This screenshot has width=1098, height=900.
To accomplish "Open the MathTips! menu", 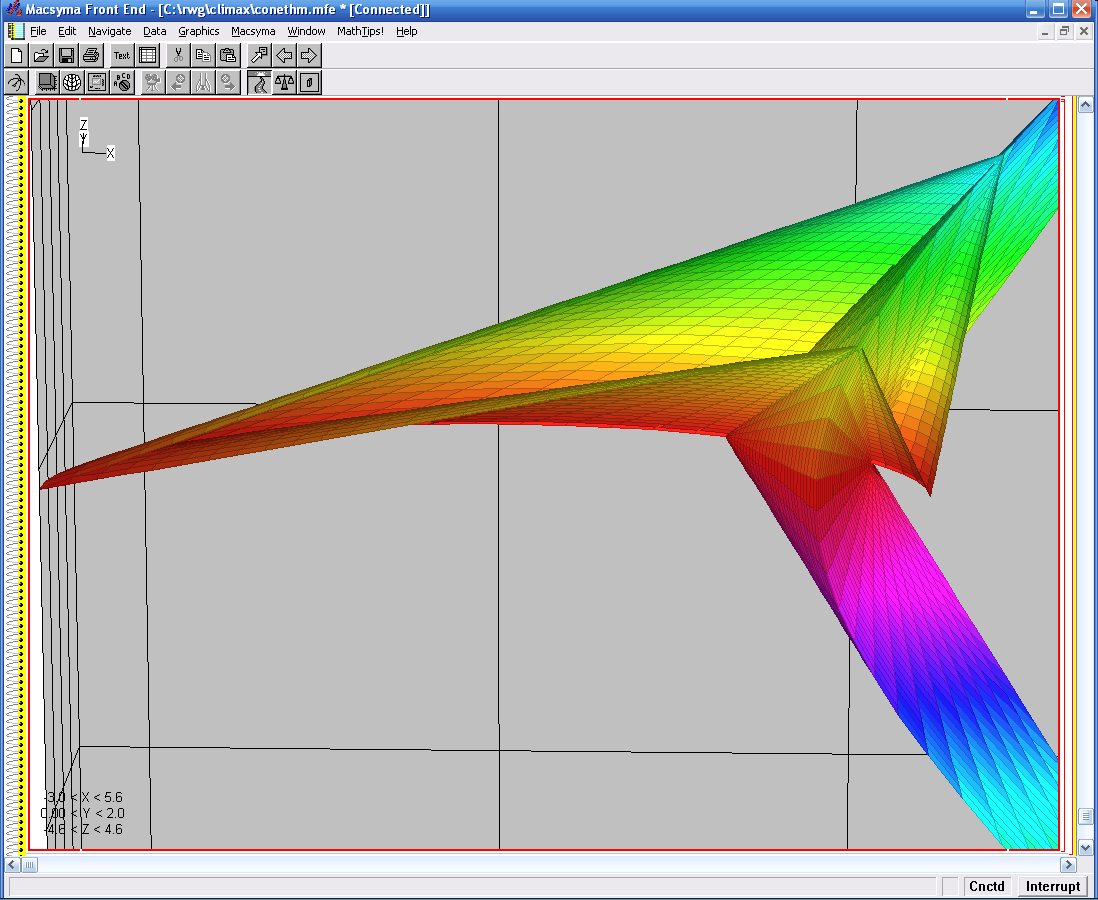I will point(360,31).
